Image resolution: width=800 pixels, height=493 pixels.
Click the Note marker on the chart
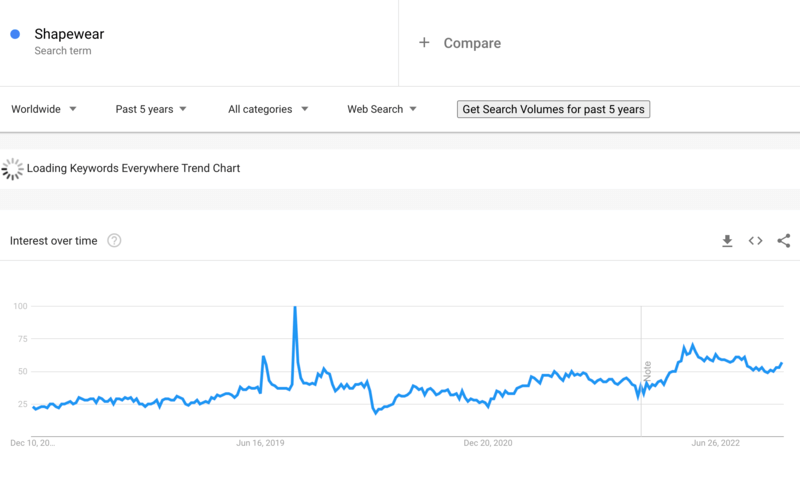[x=648, y=372]
